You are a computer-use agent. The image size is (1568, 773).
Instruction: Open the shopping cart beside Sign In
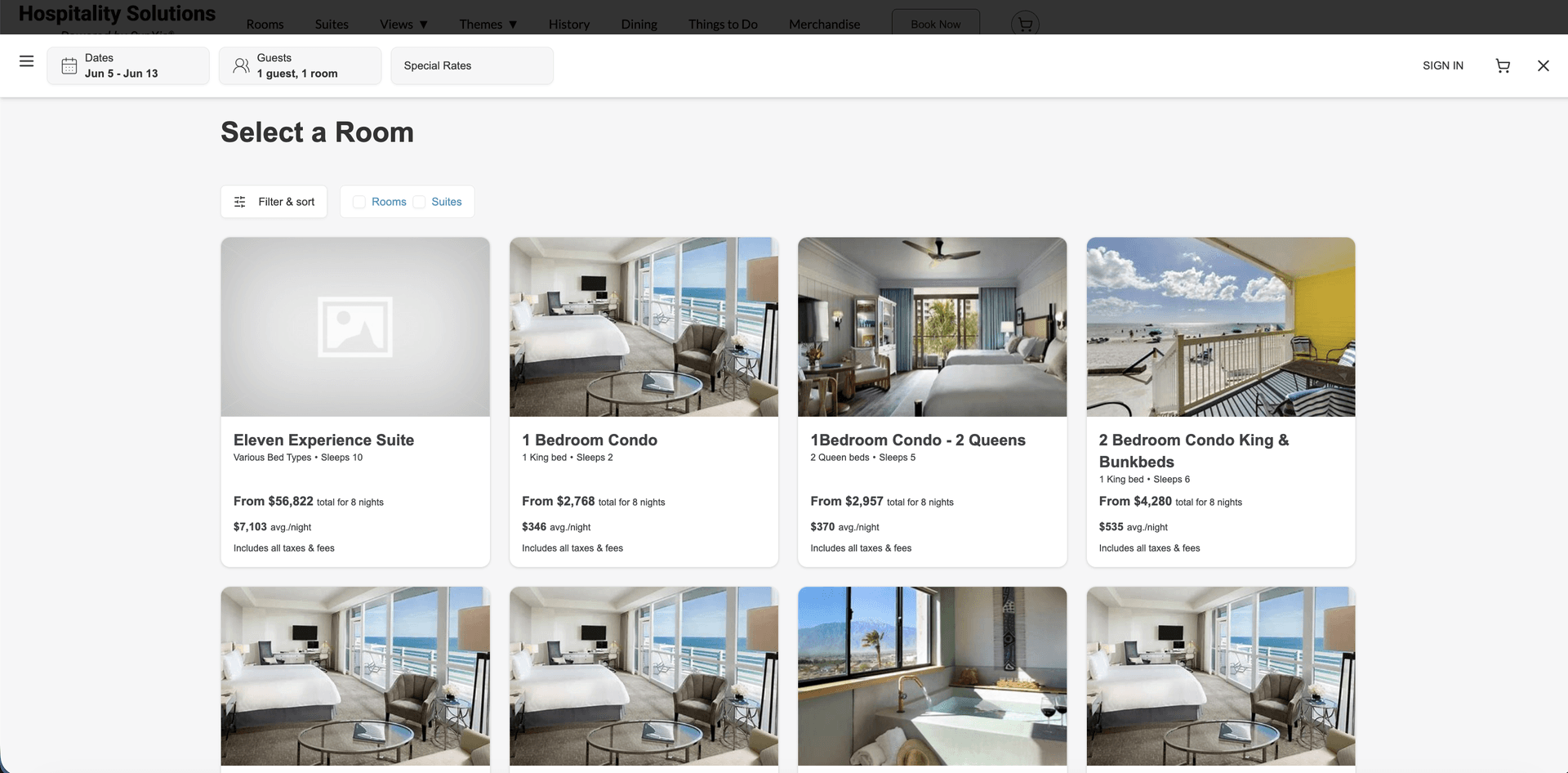1503,65
